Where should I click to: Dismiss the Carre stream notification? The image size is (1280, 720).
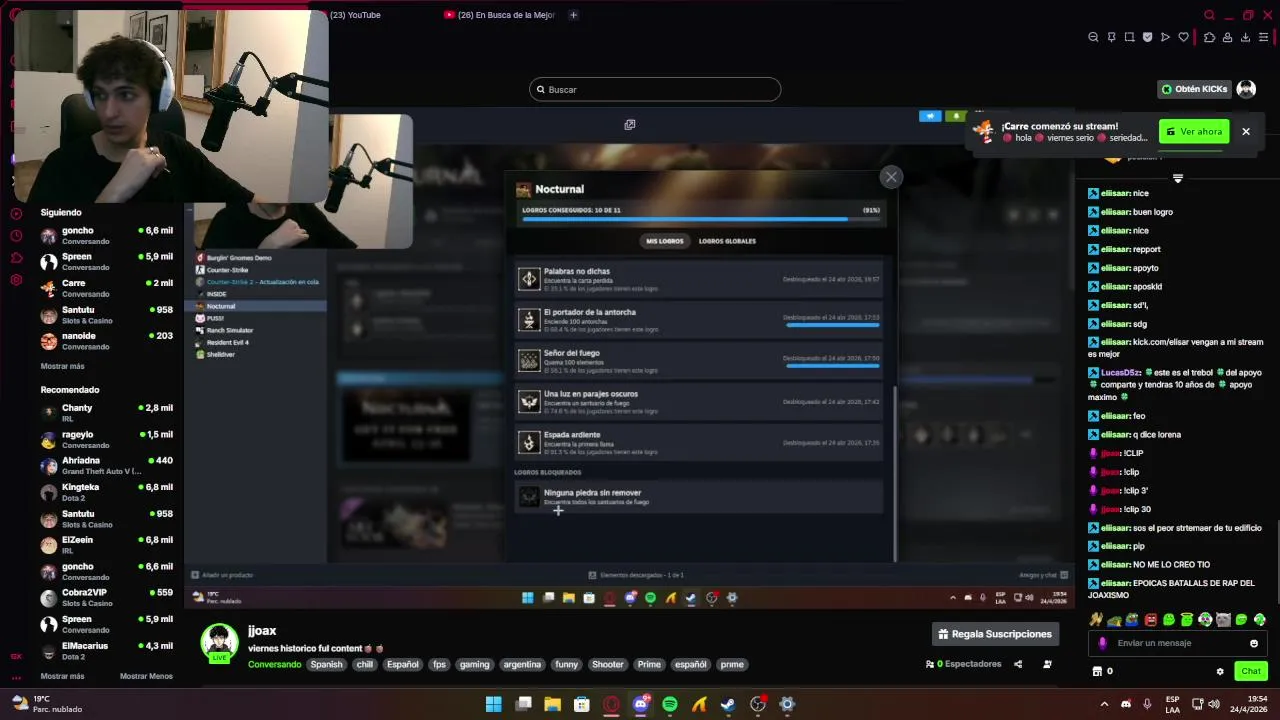coord(1246,131)
